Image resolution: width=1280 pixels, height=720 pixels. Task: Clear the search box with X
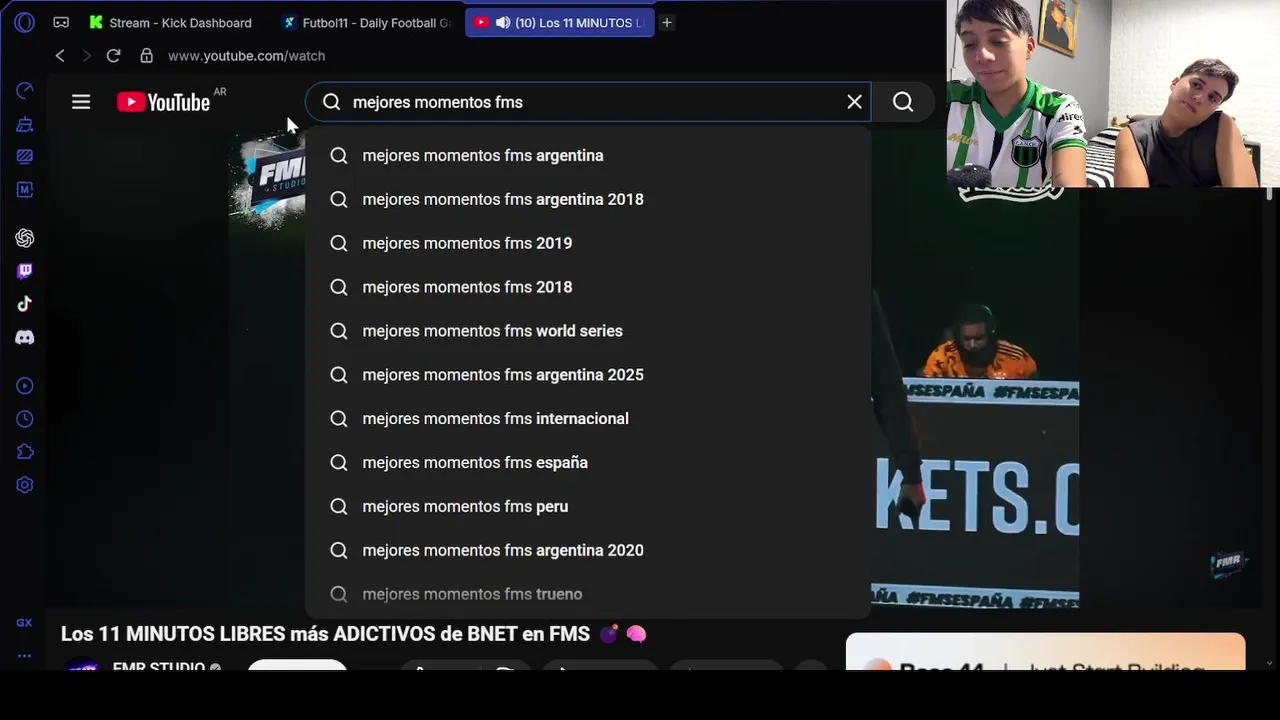855,102
